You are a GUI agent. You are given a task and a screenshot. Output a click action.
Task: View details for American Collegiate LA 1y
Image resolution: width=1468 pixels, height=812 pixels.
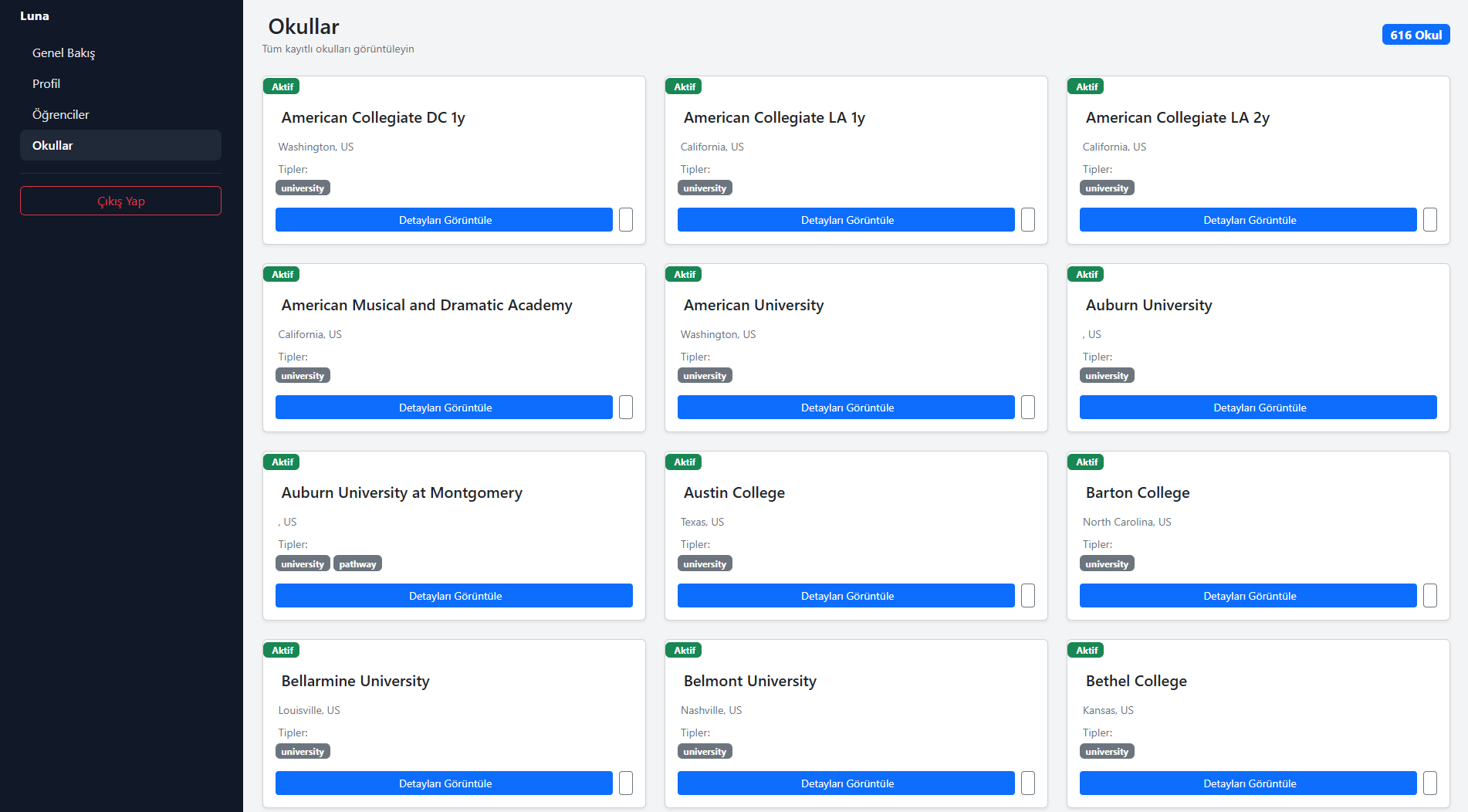(x=846, y=220)
